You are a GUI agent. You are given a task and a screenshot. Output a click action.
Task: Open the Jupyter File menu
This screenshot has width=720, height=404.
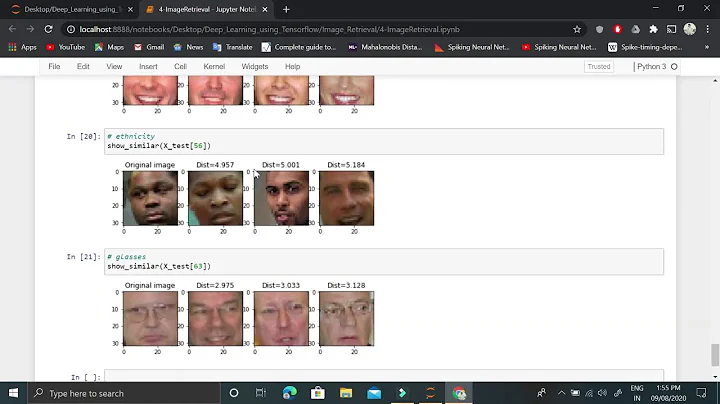(x=54, y=67)
